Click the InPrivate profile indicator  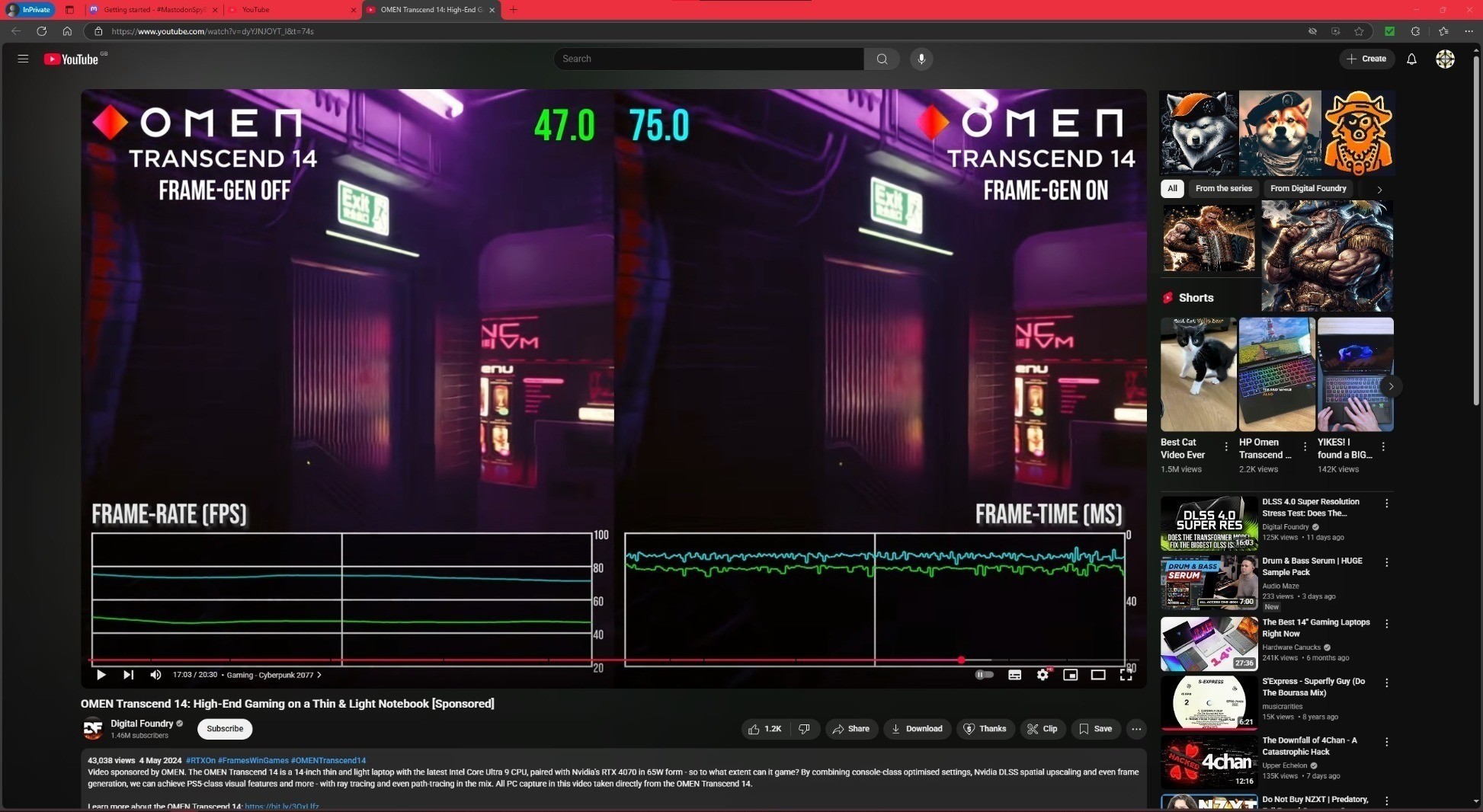click(x=29, y=10)
